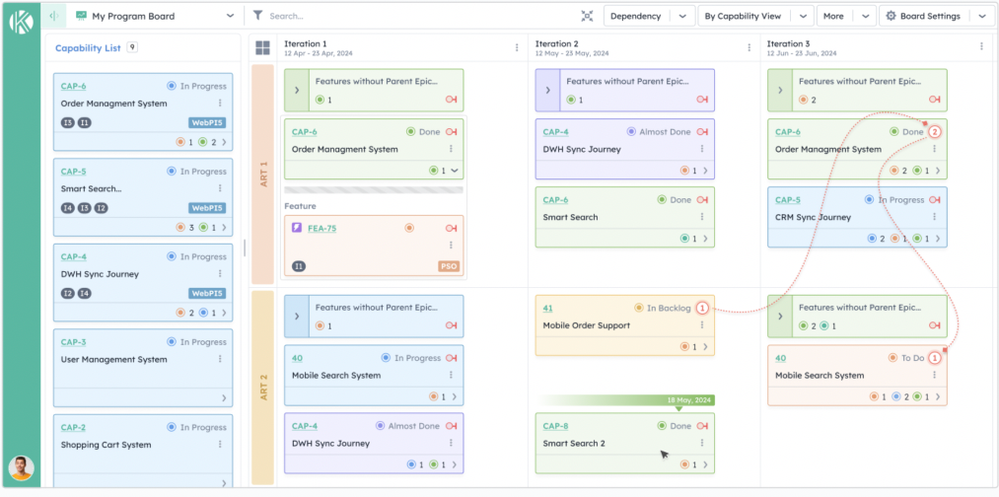Click the filter funnel icon by Search
999x497 pixels.
point(258,16)
